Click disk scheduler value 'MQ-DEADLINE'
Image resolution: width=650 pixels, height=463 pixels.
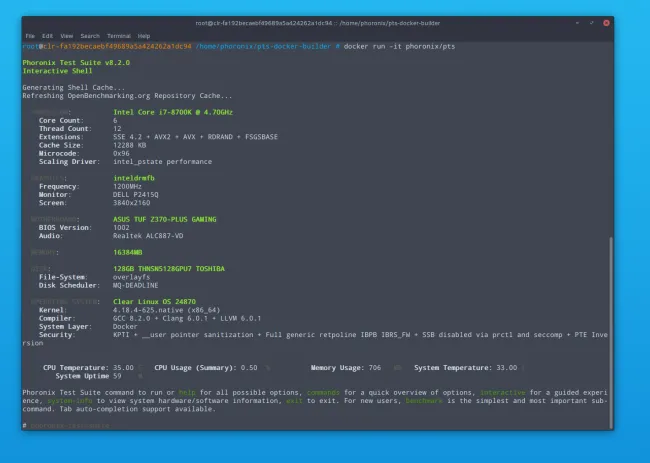point(136,285)
